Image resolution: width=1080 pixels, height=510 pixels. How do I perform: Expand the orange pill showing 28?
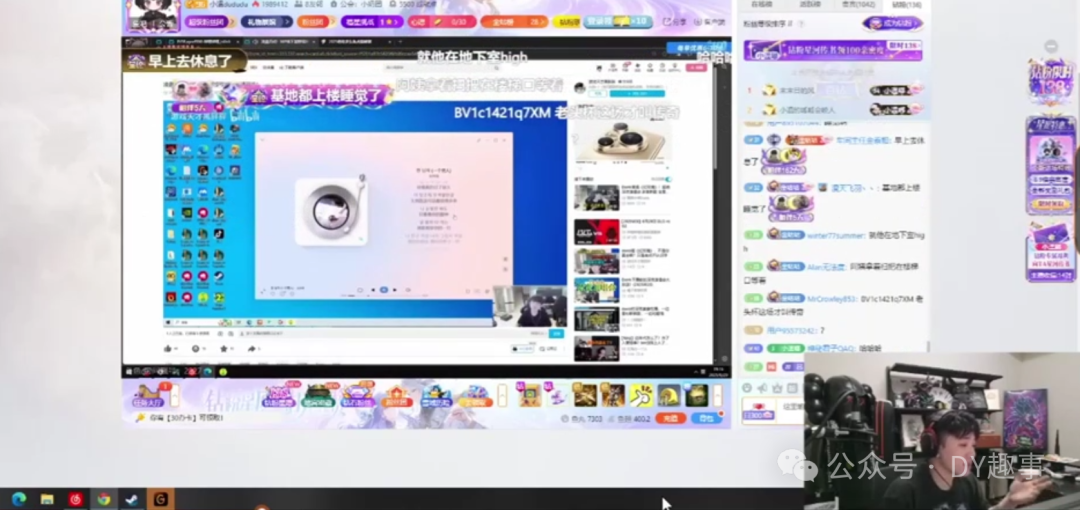pos(515,22)
